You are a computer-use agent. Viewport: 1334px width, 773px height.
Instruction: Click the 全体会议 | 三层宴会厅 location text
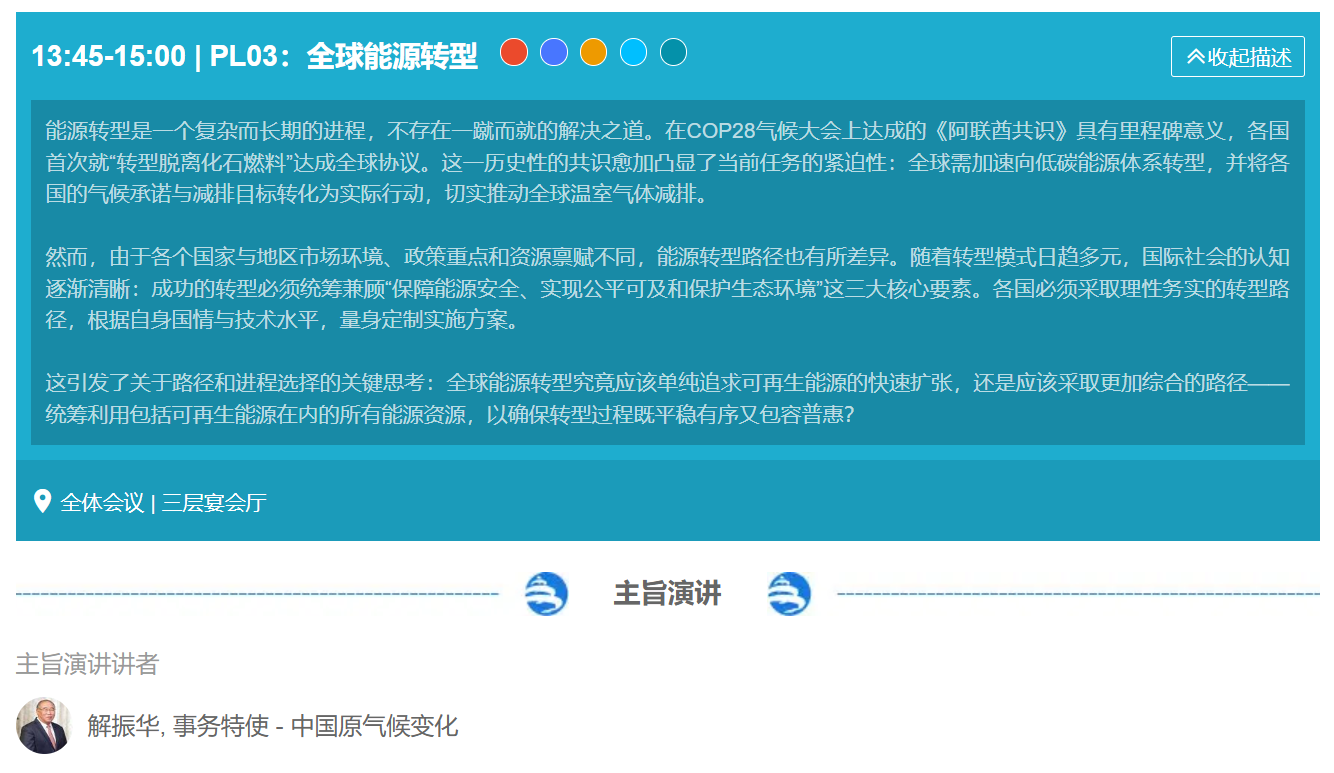click(x=163, y=503)
